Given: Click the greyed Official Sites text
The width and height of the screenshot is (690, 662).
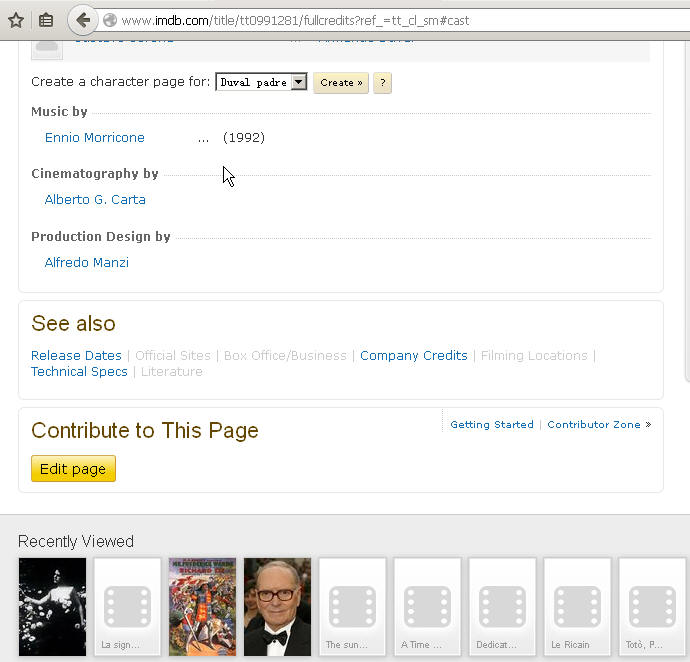Looking at the screenshot, I should [x=173, y=355].
